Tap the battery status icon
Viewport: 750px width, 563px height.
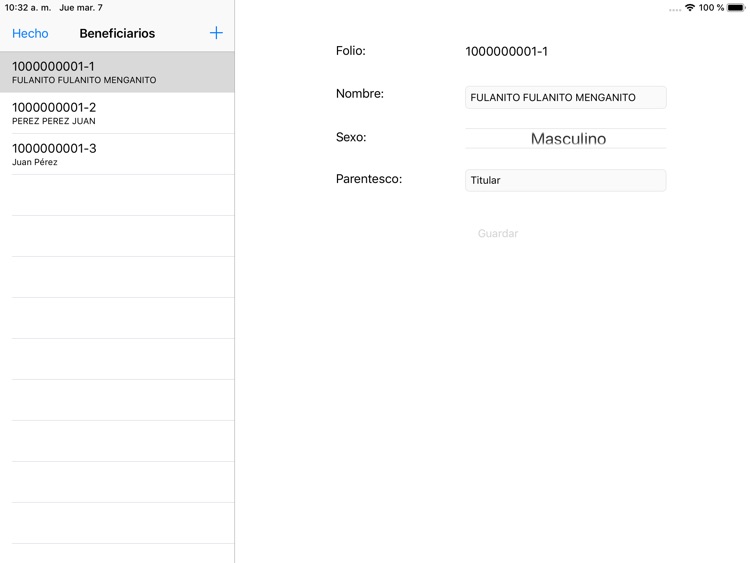point(736,8)
